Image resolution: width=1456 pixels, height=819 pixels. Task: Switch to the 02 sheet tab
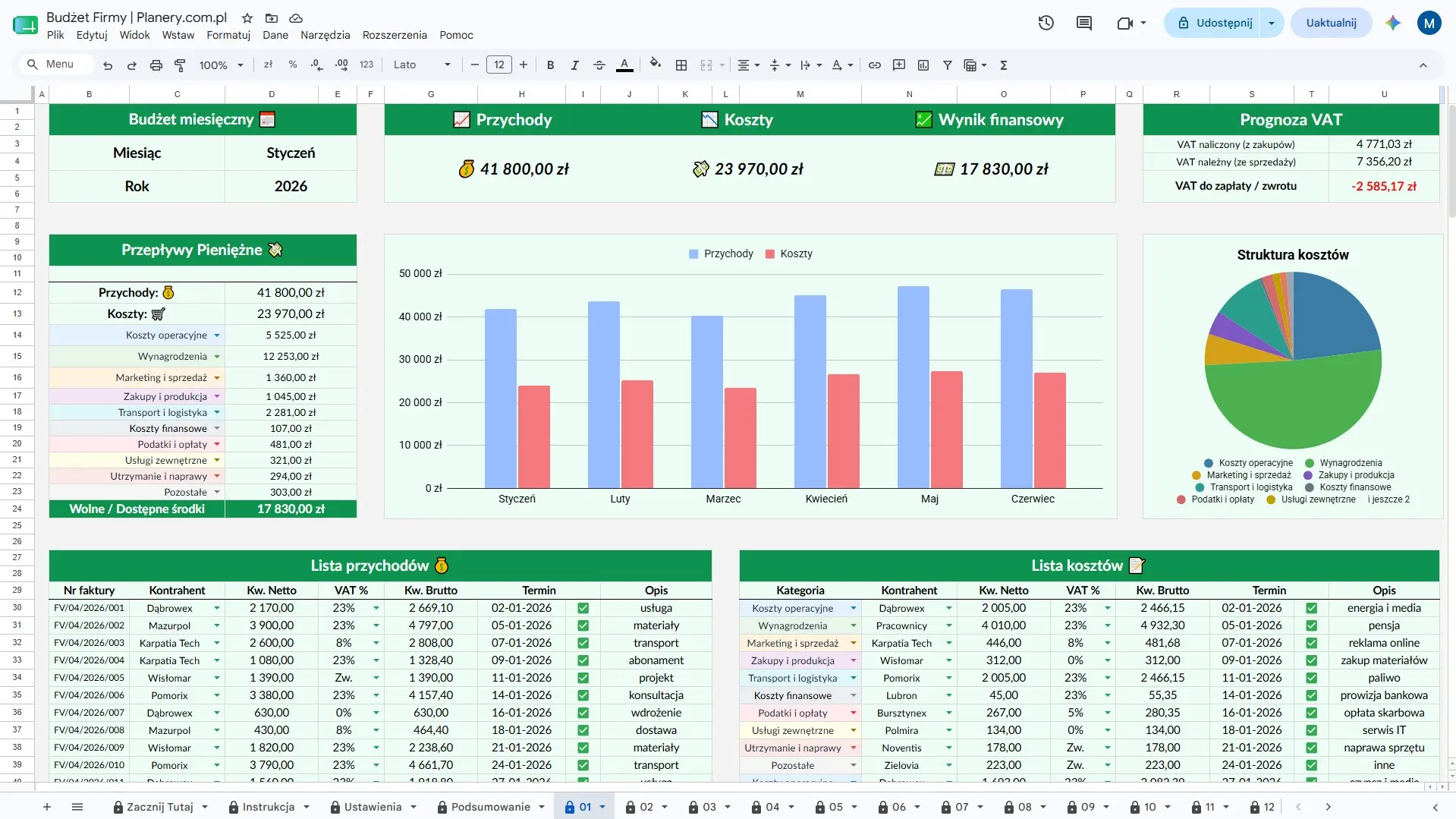[x=646, y=807]
